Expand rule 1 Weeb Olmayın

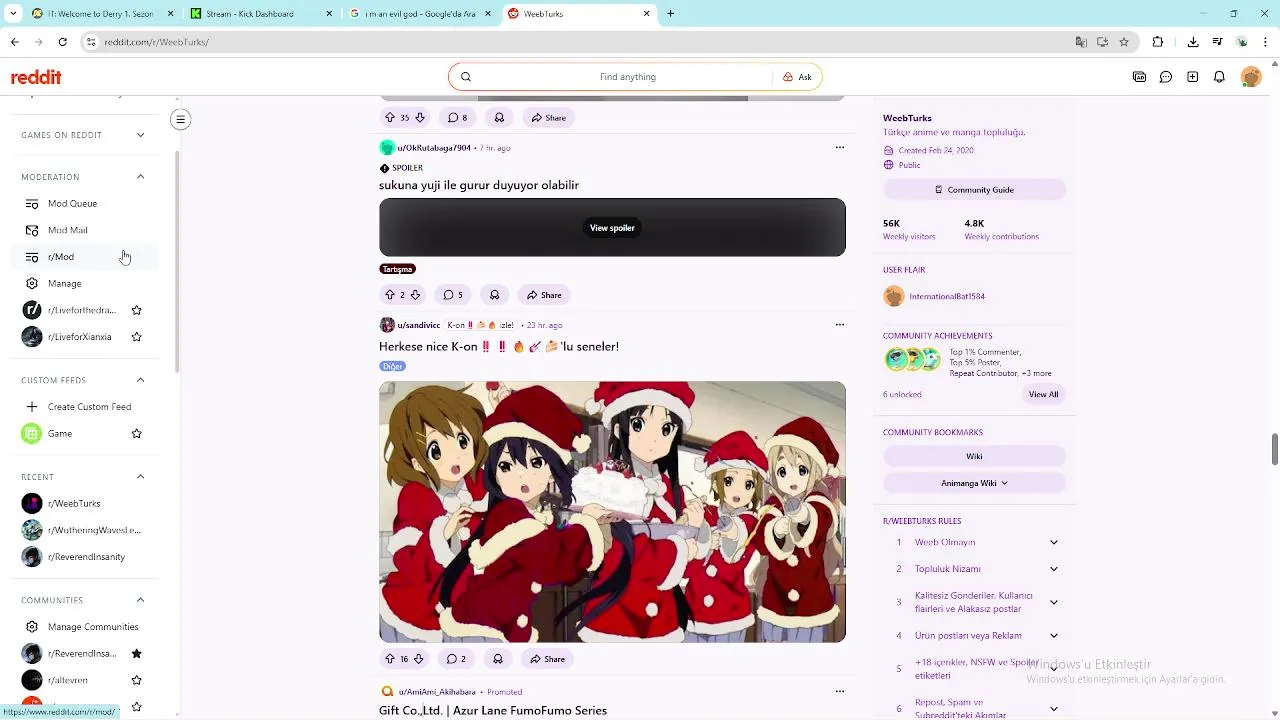(1053, 542)
